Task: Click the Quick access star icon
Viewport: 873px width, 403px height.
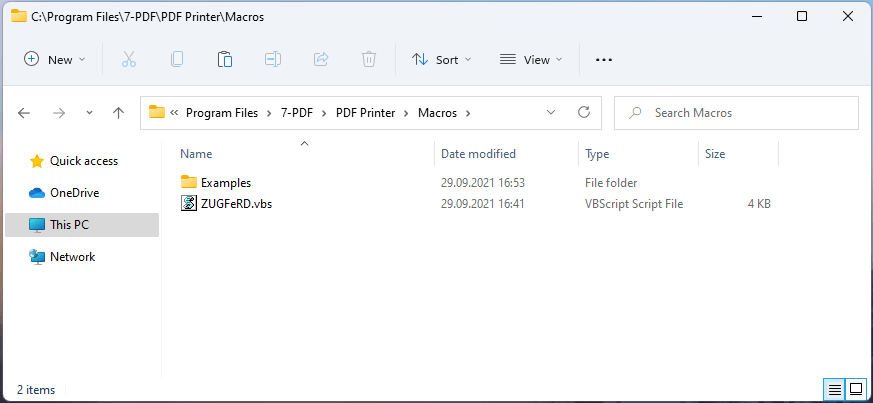Action: pos(37,161)
